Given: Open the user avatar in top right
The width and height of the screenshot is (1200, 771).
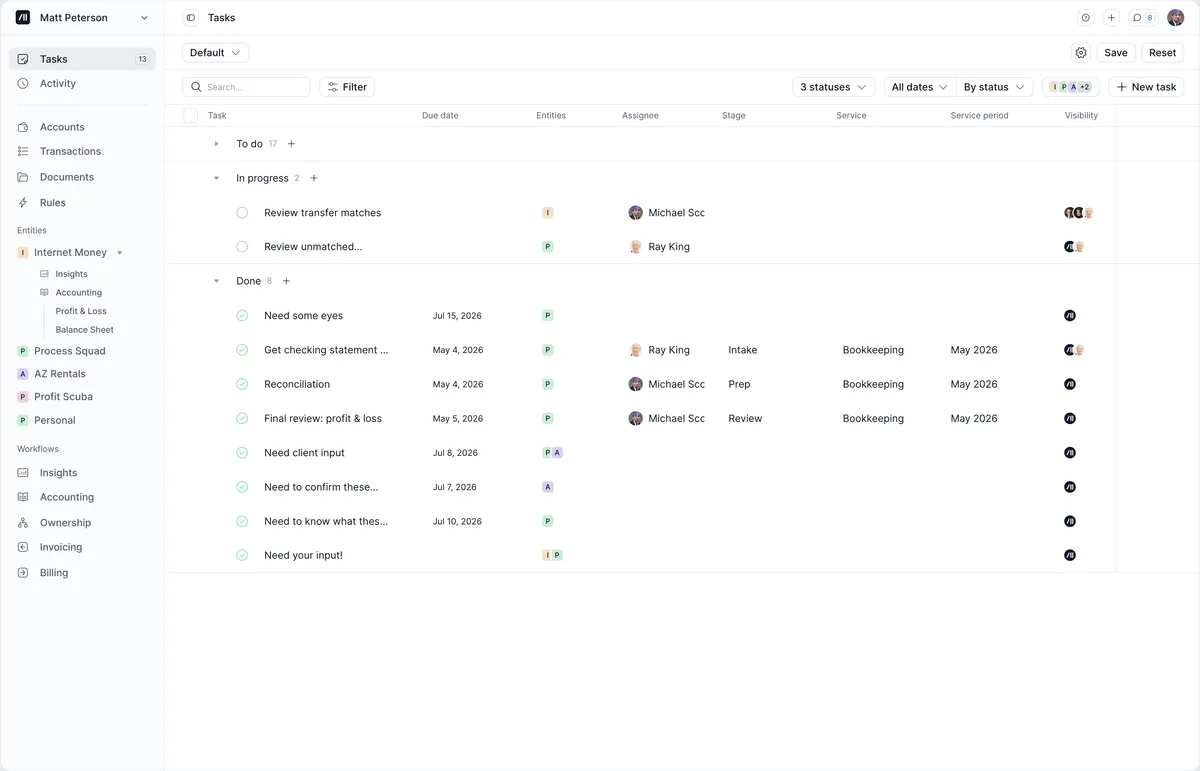Looking at the screenshot, I should (1176, 18).
